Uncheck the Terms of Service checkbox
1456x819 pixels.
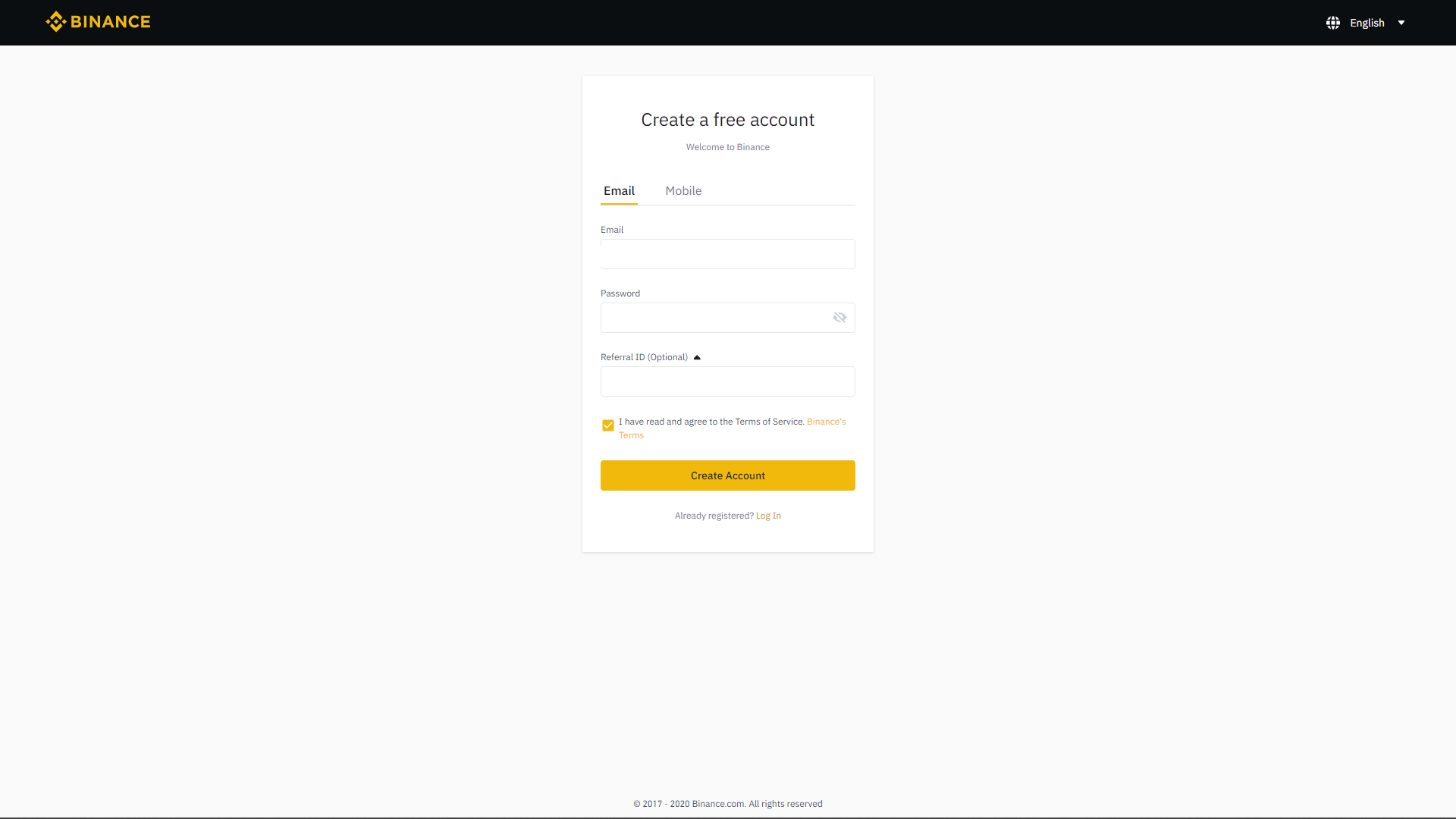608,425
